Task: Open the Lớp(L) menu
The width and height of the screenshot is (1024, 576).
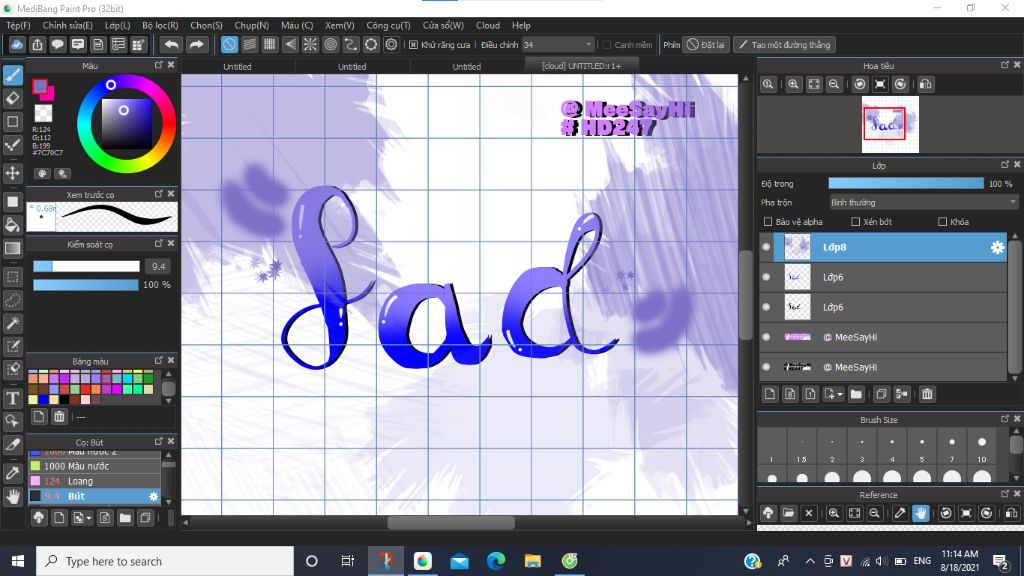Action: tap(118, 25)
